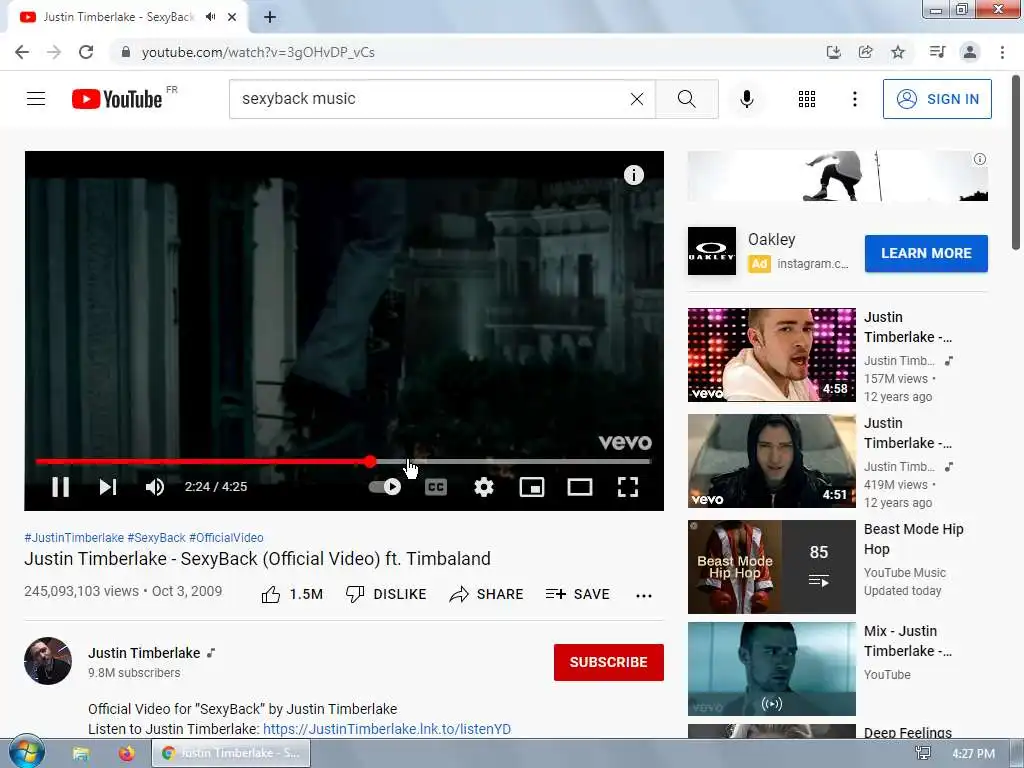Click the SIGN IN button

click(937, 99)
